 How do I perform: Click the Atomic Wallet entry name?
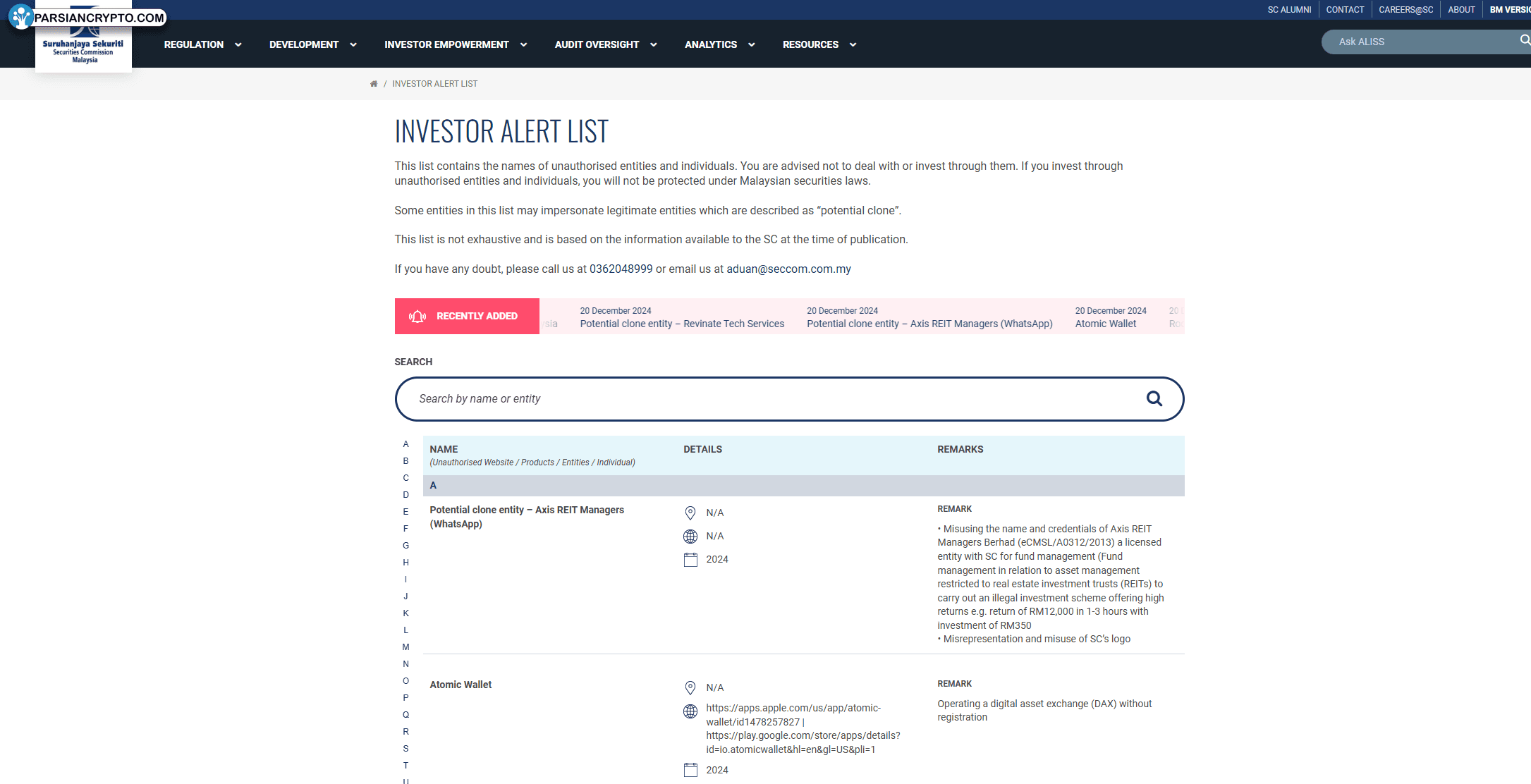(460, 685)
